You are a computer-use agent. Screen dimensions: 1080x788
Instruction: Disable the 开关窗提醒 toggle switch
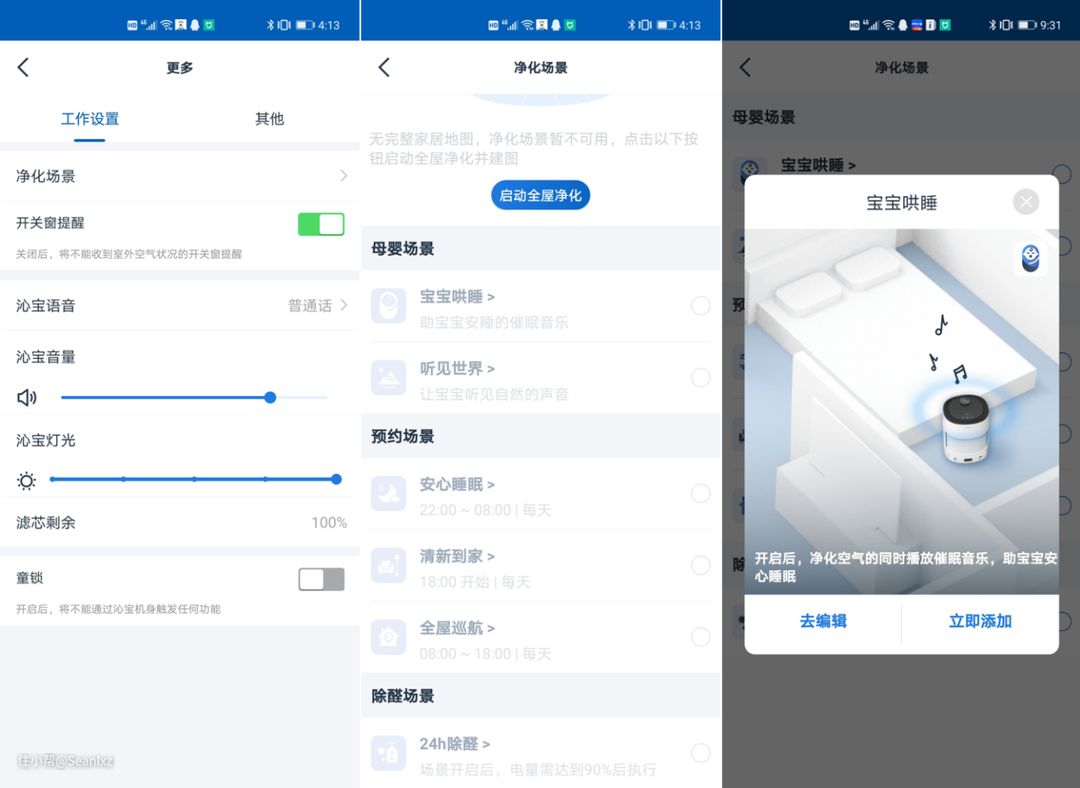point(321,224)
